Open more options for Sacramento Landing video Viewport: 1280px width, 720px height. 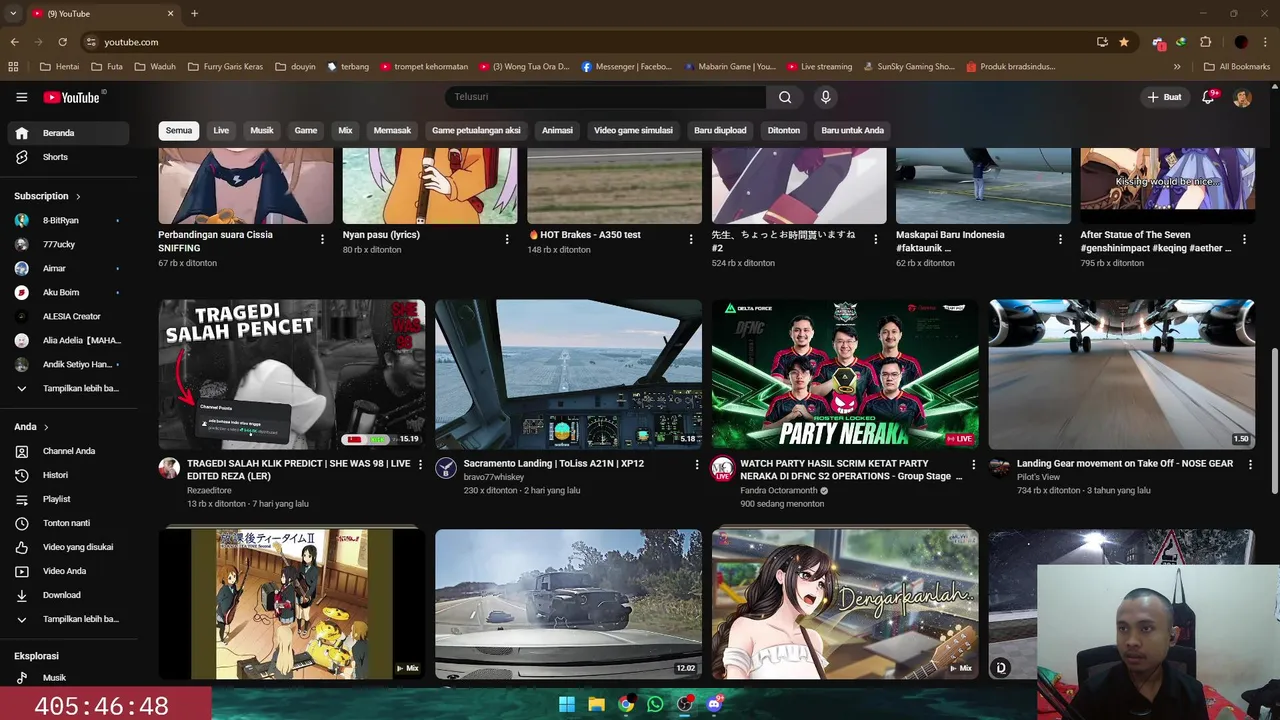(x=697, y=464)
